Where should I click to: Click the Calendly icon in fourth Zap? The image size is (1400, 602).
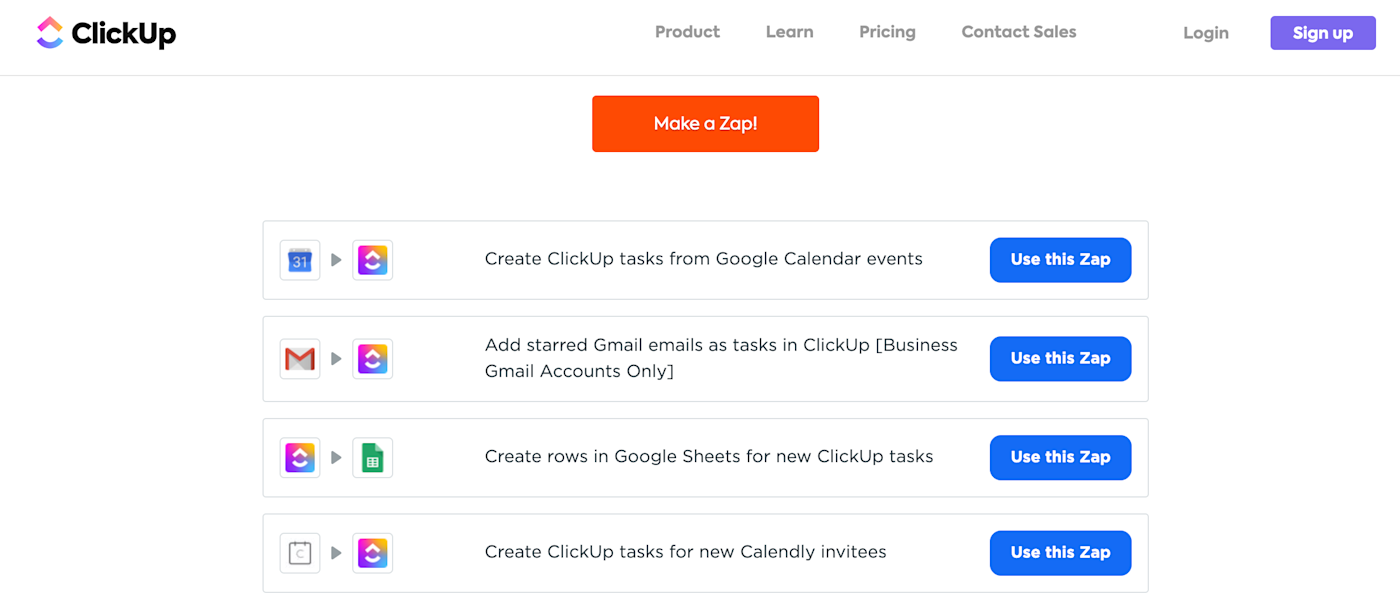coord(300,553)
